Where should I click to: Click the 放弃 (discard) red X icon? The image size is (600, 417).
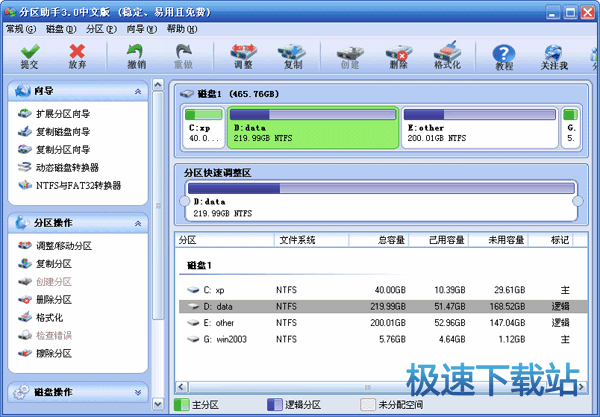click(x=77, y=52)
